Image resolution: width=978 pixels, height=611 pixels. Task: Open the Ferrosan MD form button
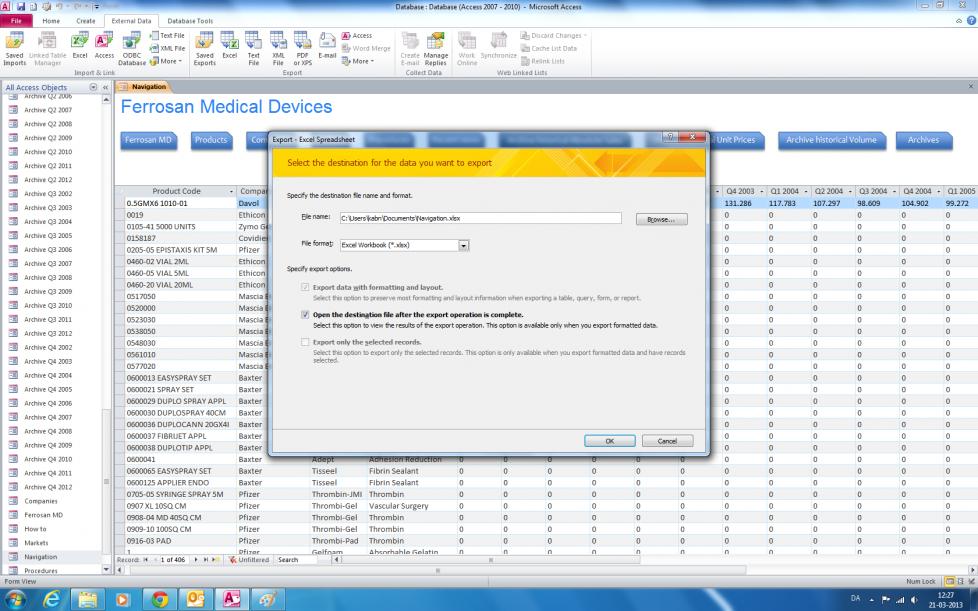point(148,140)
